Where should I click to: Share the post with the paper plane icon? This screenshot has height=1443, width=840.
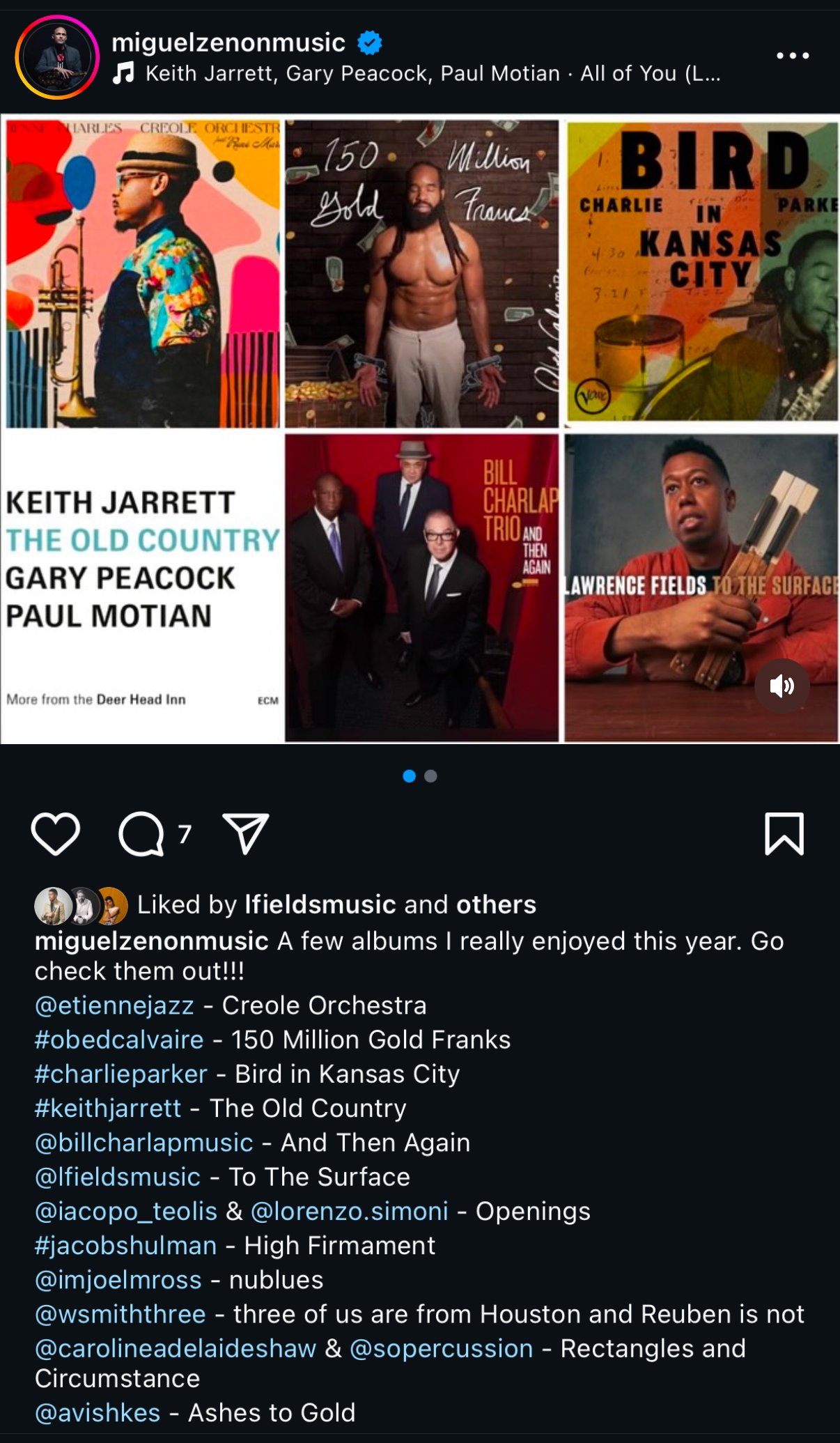(246, 833)
